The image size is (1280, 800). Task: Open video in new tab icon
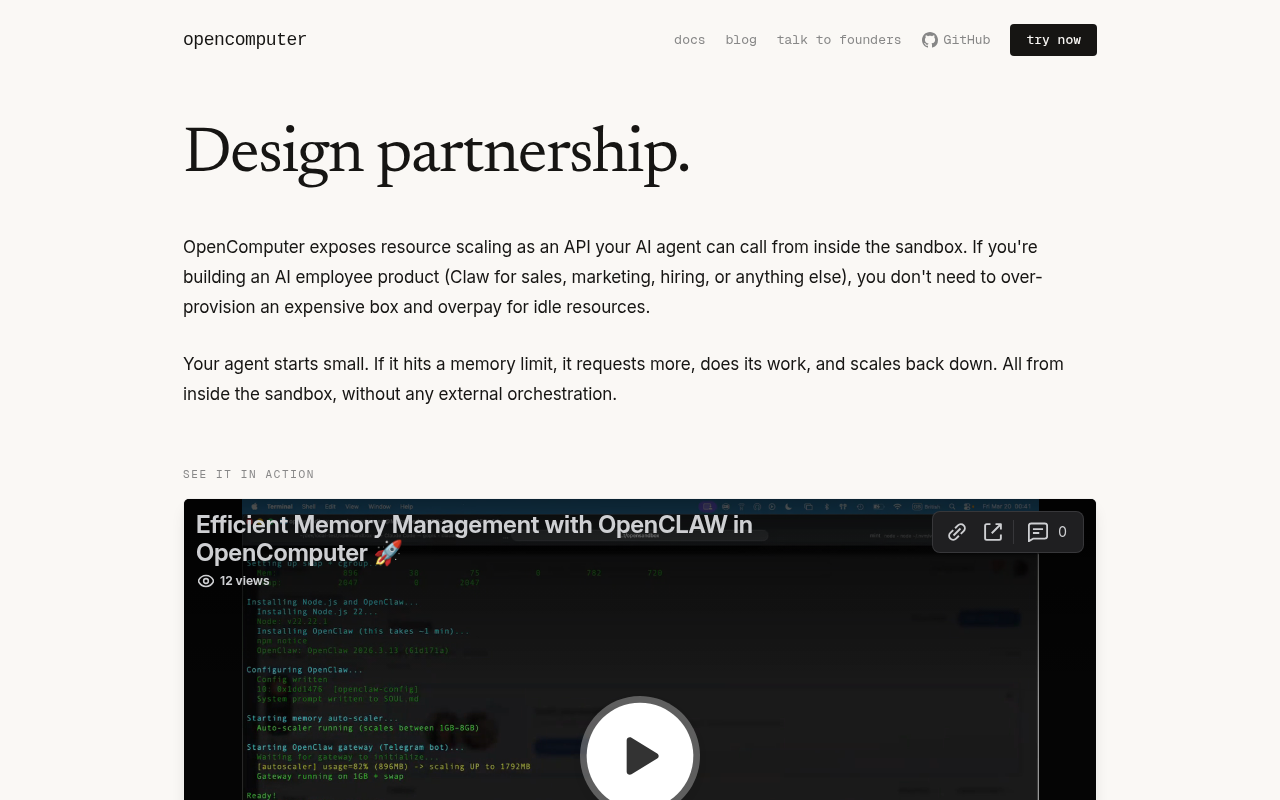tap(993, 532)
